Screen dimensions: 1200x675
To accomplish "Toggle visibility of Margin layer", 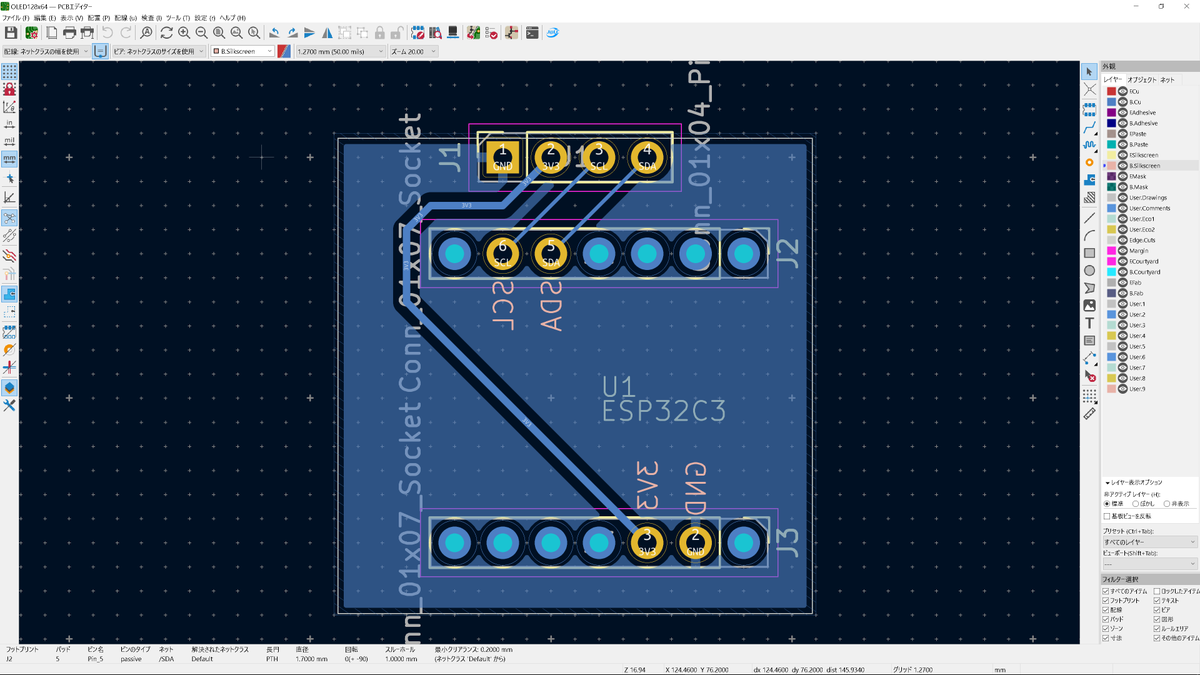I will pos(1123,251).
